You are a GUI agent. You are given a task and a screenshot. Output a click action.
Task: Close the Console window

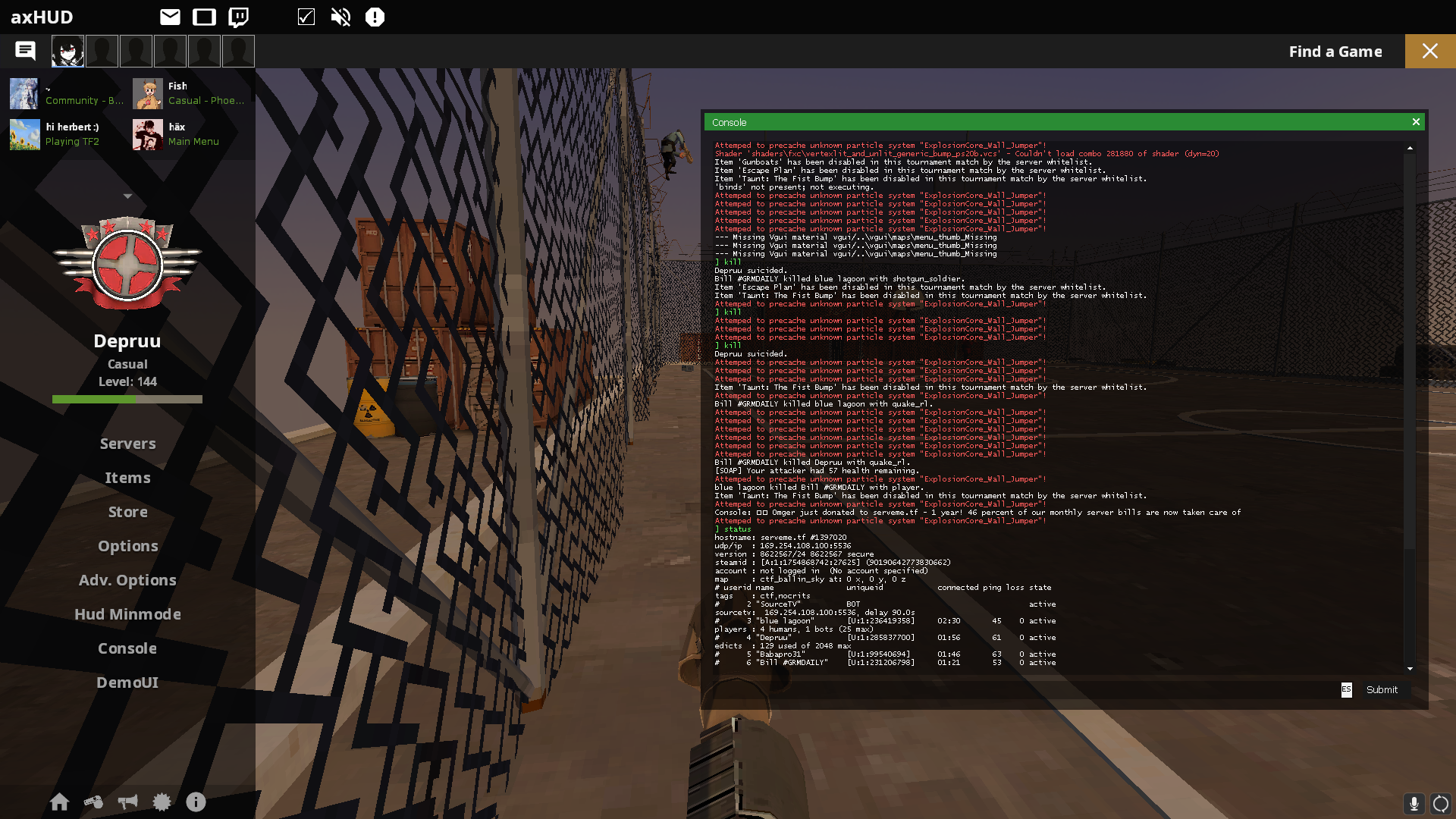[1416, 122]
